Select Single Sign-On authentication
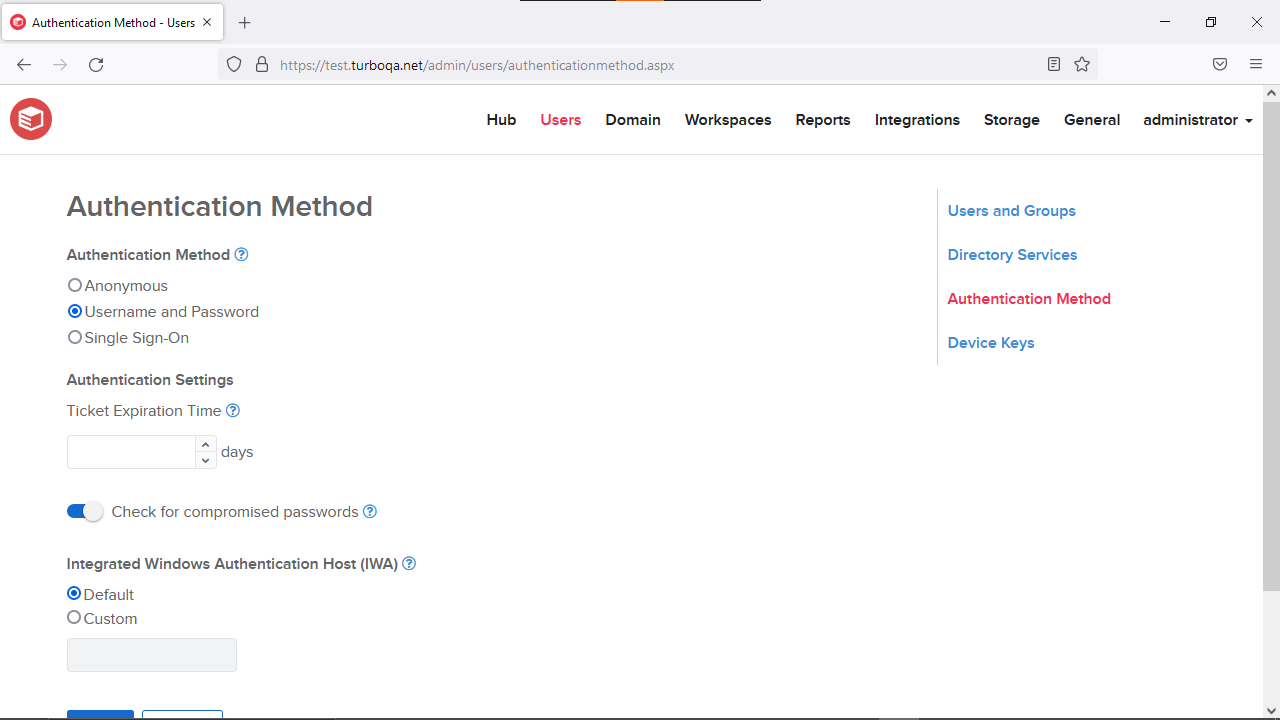 pyautogui.click(x=75, y=337)
